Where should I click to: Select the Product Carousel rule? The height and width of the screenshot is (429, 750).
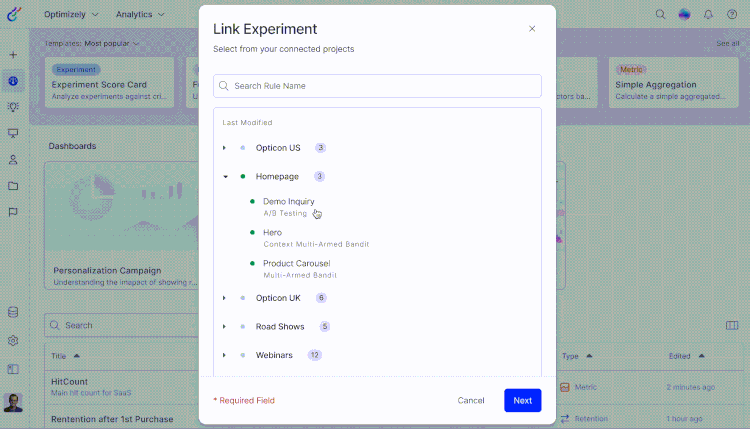coord(296,268)
